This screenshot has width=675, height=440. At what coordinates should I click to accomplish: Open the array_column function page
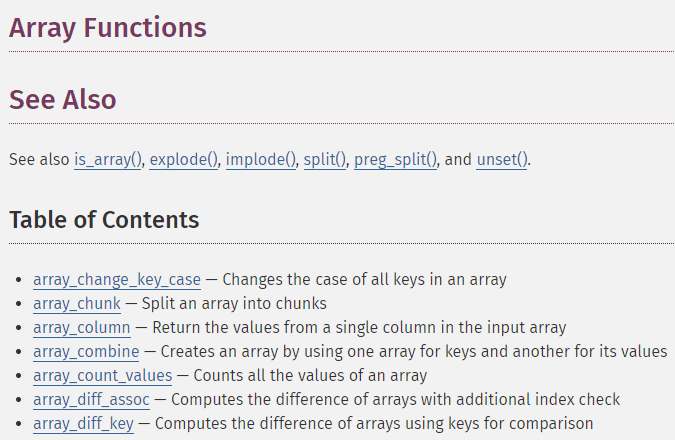[82, 328]
